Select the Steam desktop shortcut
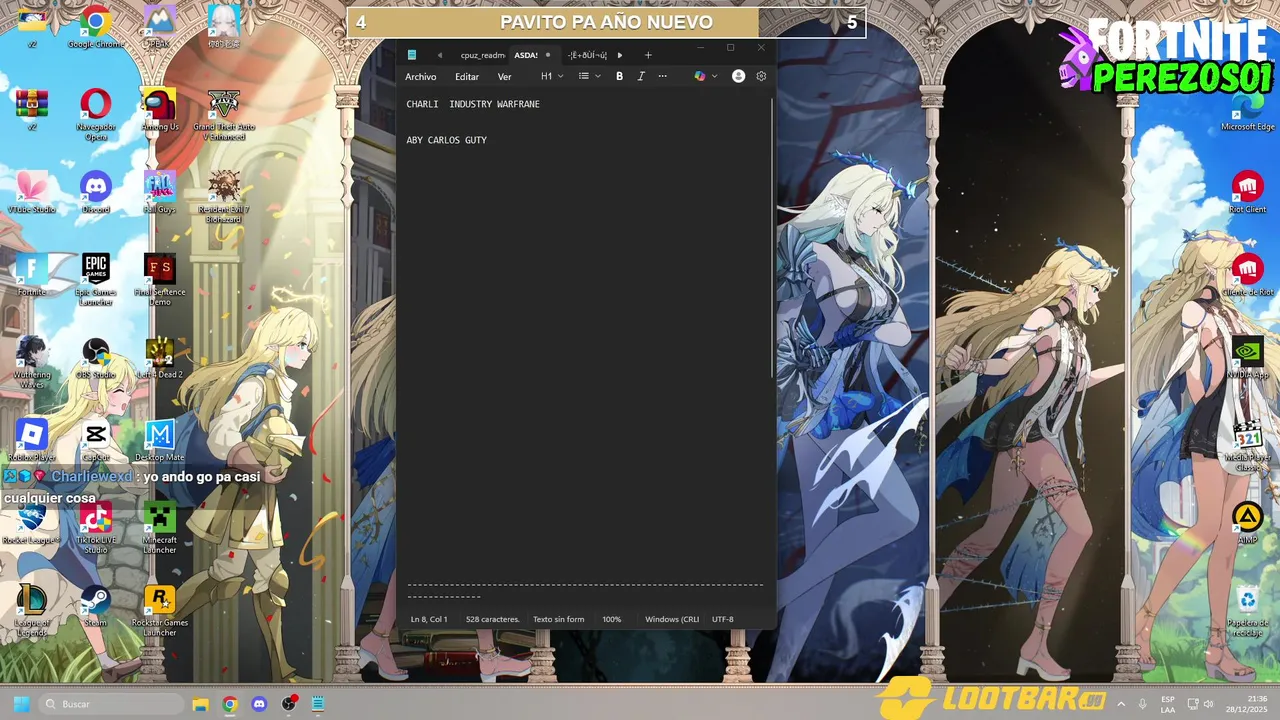The image size is (1280, 720). pyautogui.click(x=96, y=606)
